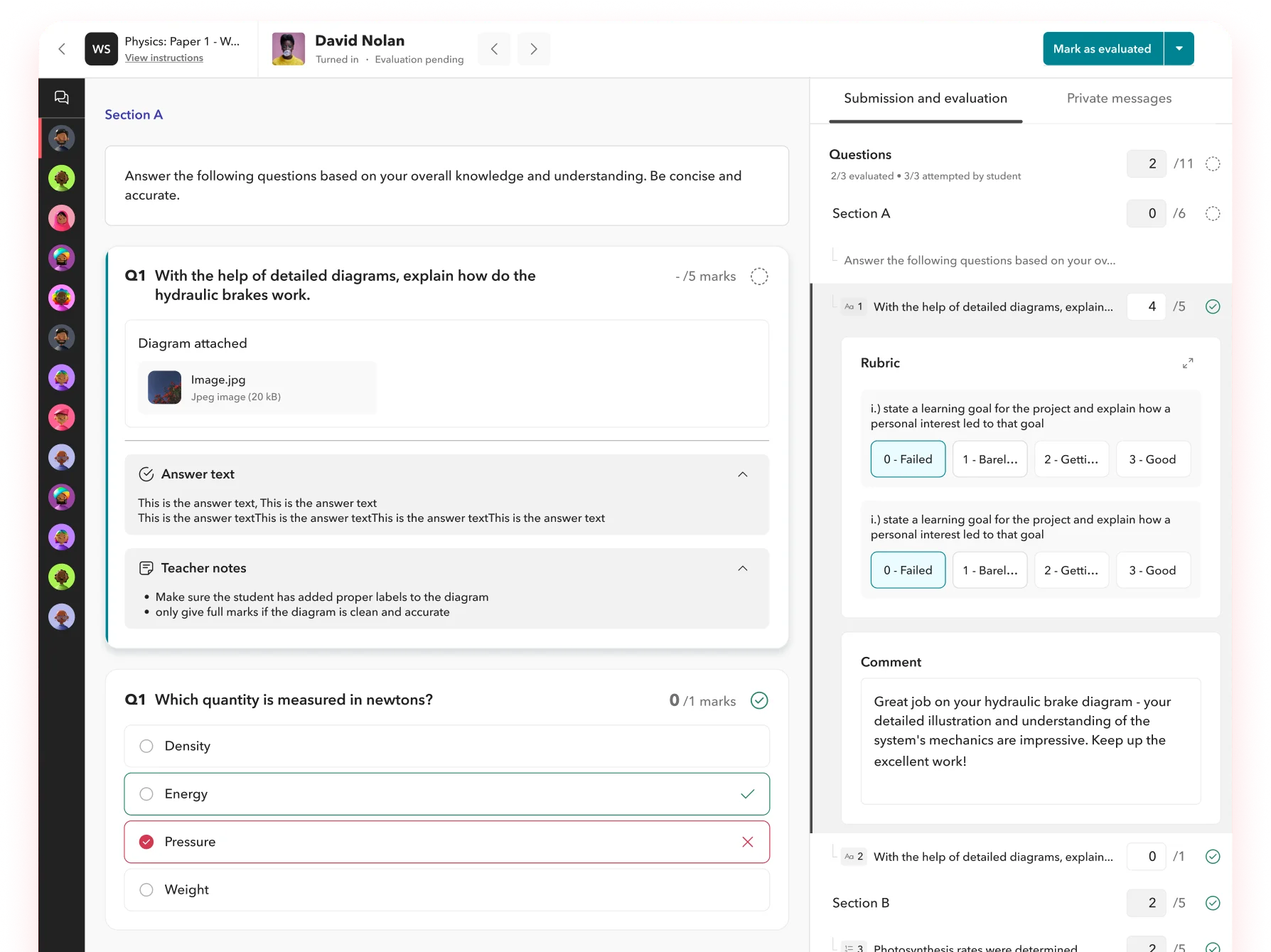
Task: Open the Mark as evaluated dropdown arrow
Action: (x=1179, y=48)
